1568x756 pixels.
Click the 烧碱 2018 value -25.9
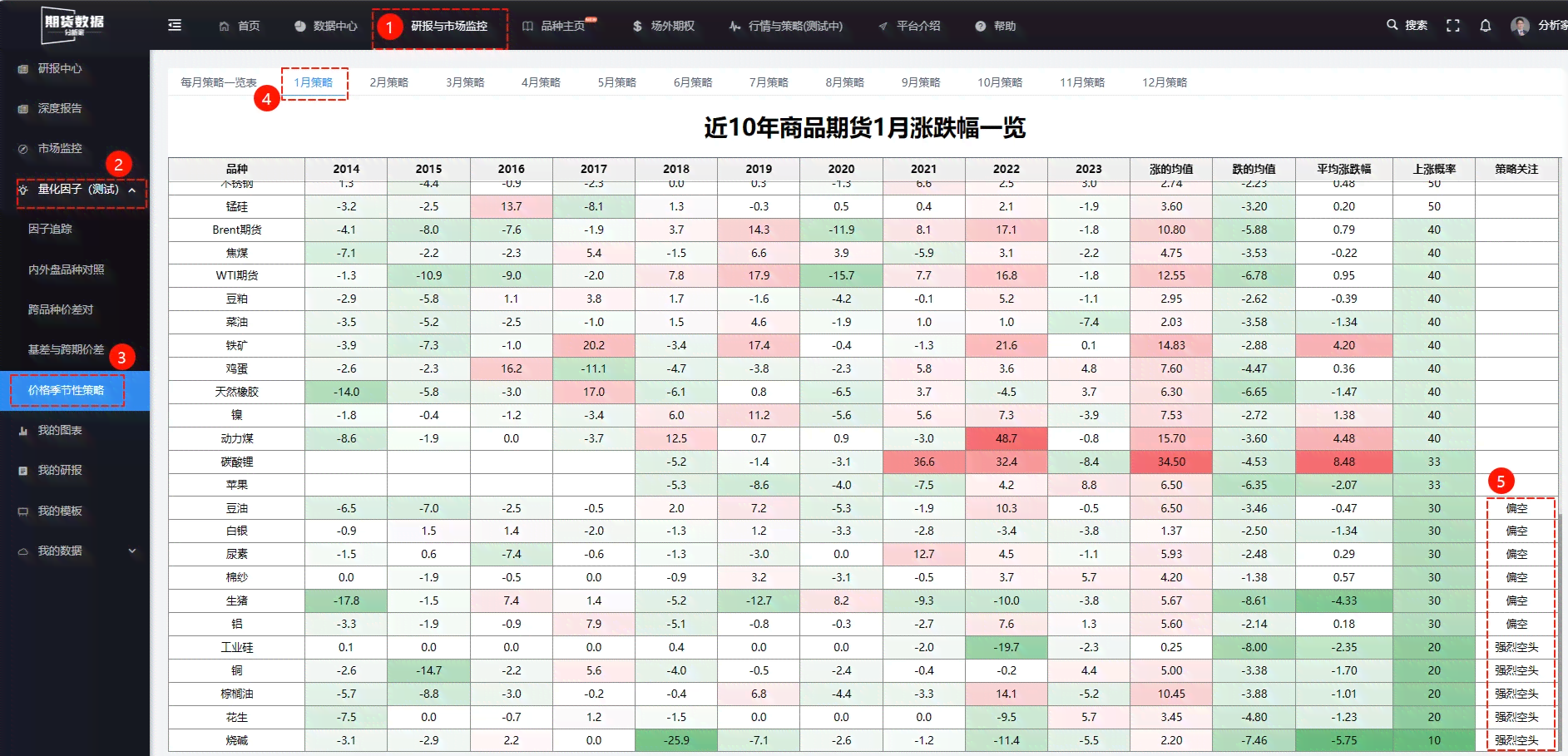(x=676, y=740)
